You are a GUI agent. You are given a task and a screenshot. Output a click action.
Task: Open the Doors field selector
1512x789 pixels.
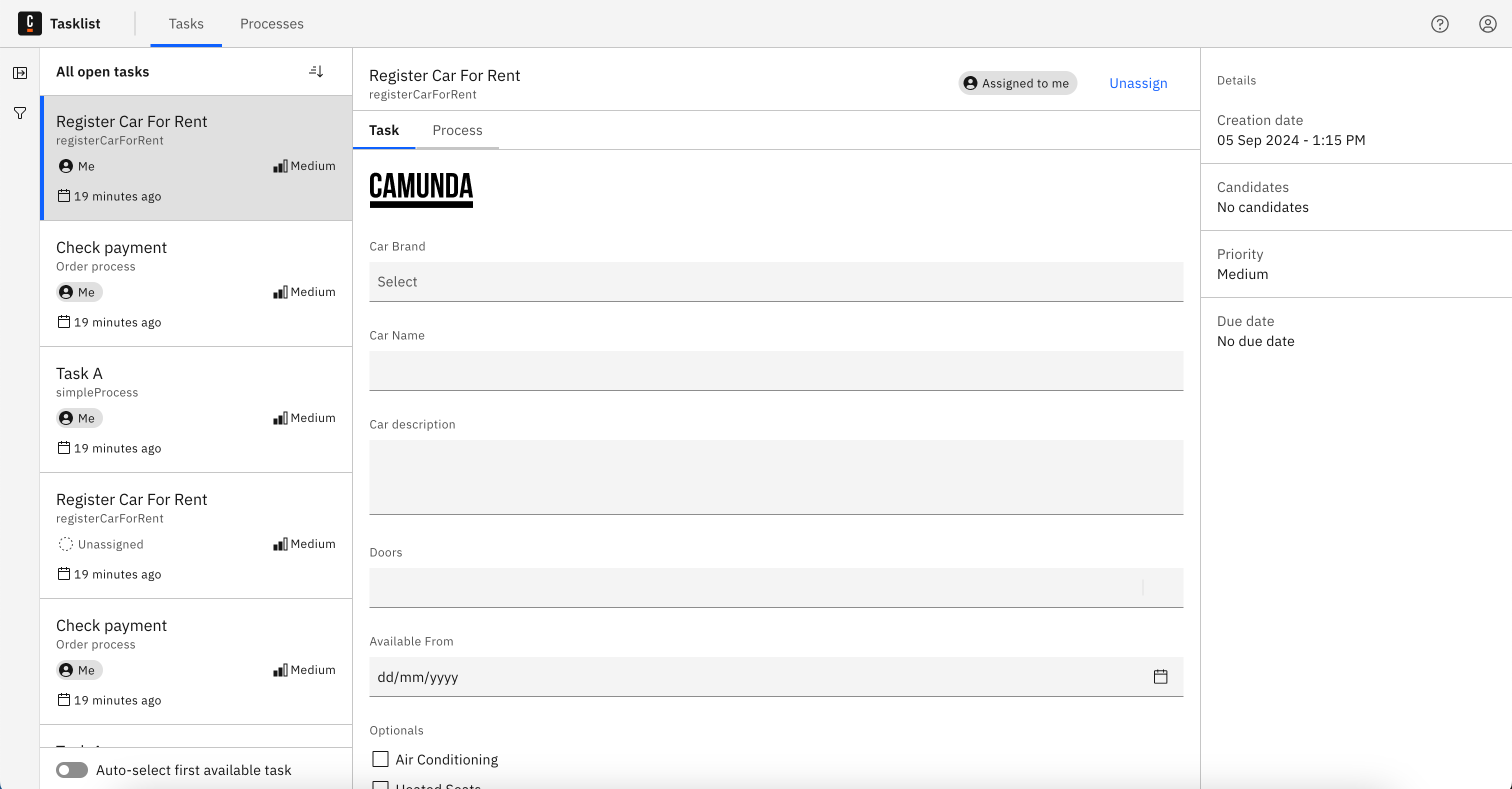776,587
